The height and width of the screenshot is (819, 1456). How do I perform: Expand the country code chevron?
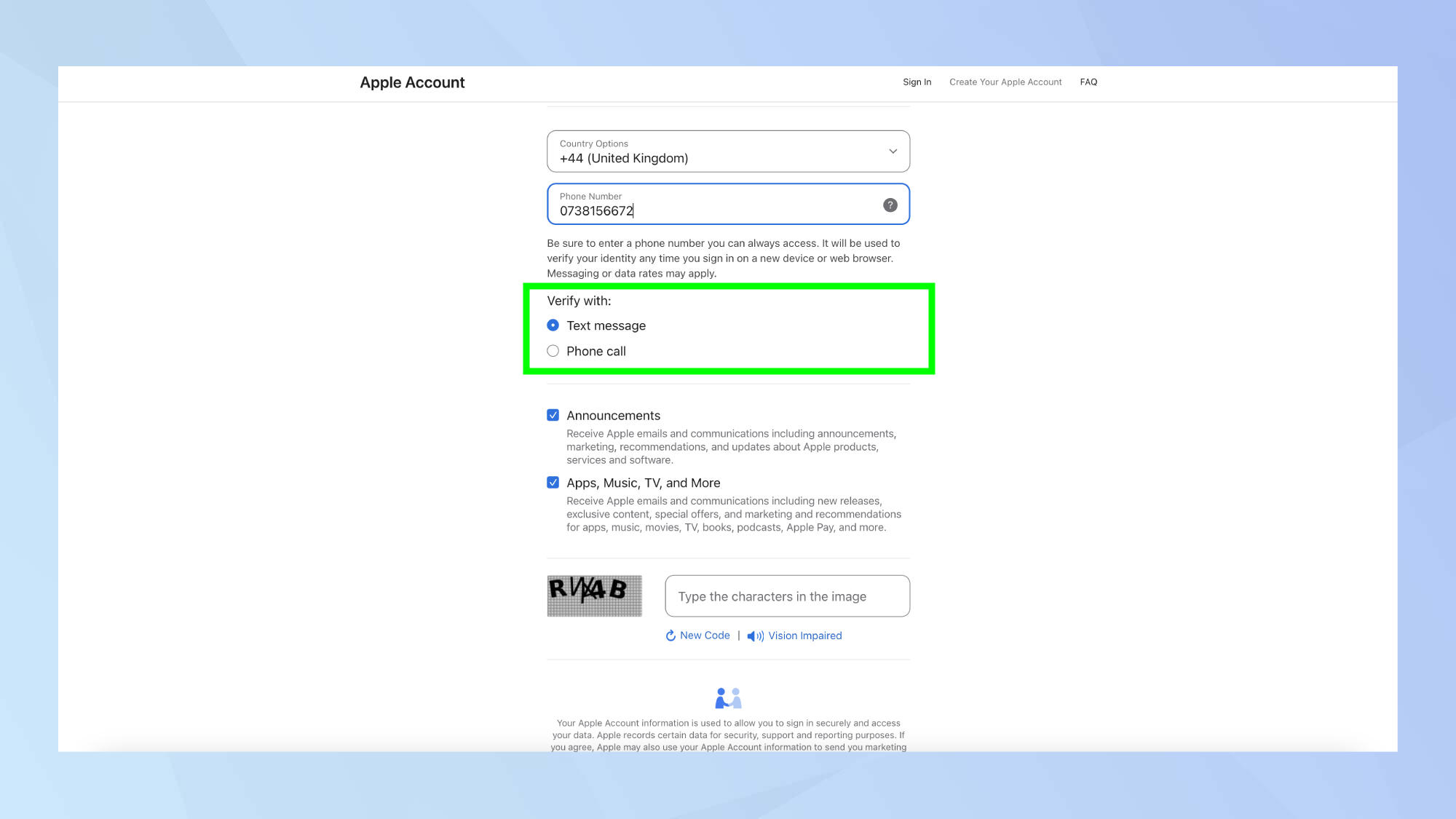point(893,151)
